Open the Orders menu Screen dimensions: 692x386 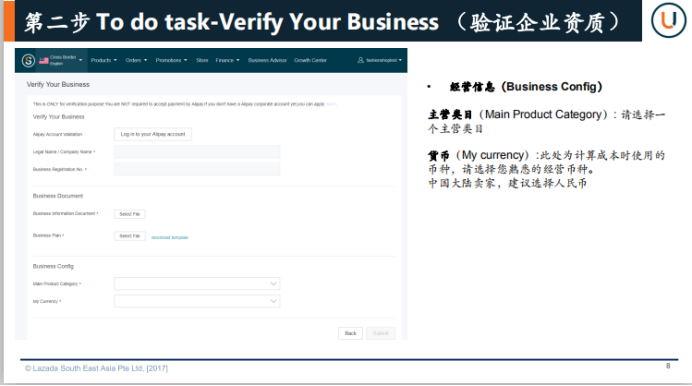coord(136,60)
